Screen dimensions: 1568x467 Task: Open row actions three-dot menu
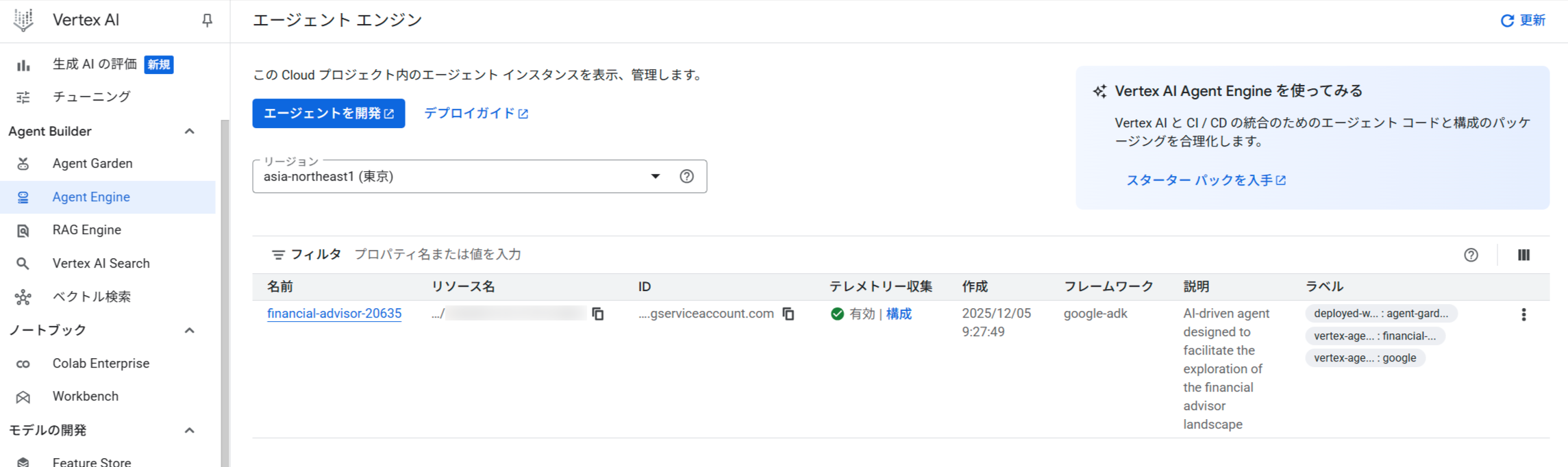[x=1523, y=314]
